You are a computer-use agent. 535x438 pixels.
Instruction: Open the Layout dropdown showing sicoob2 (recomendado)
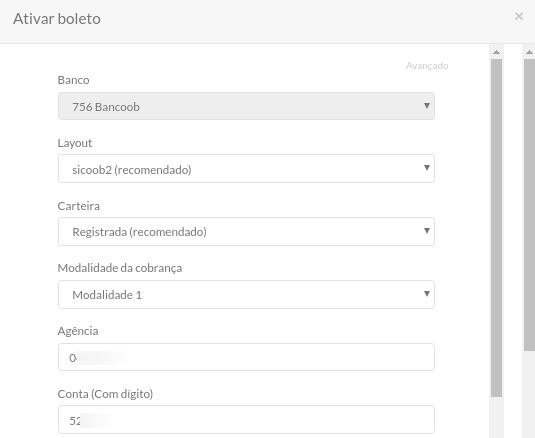tap(246, 169)
